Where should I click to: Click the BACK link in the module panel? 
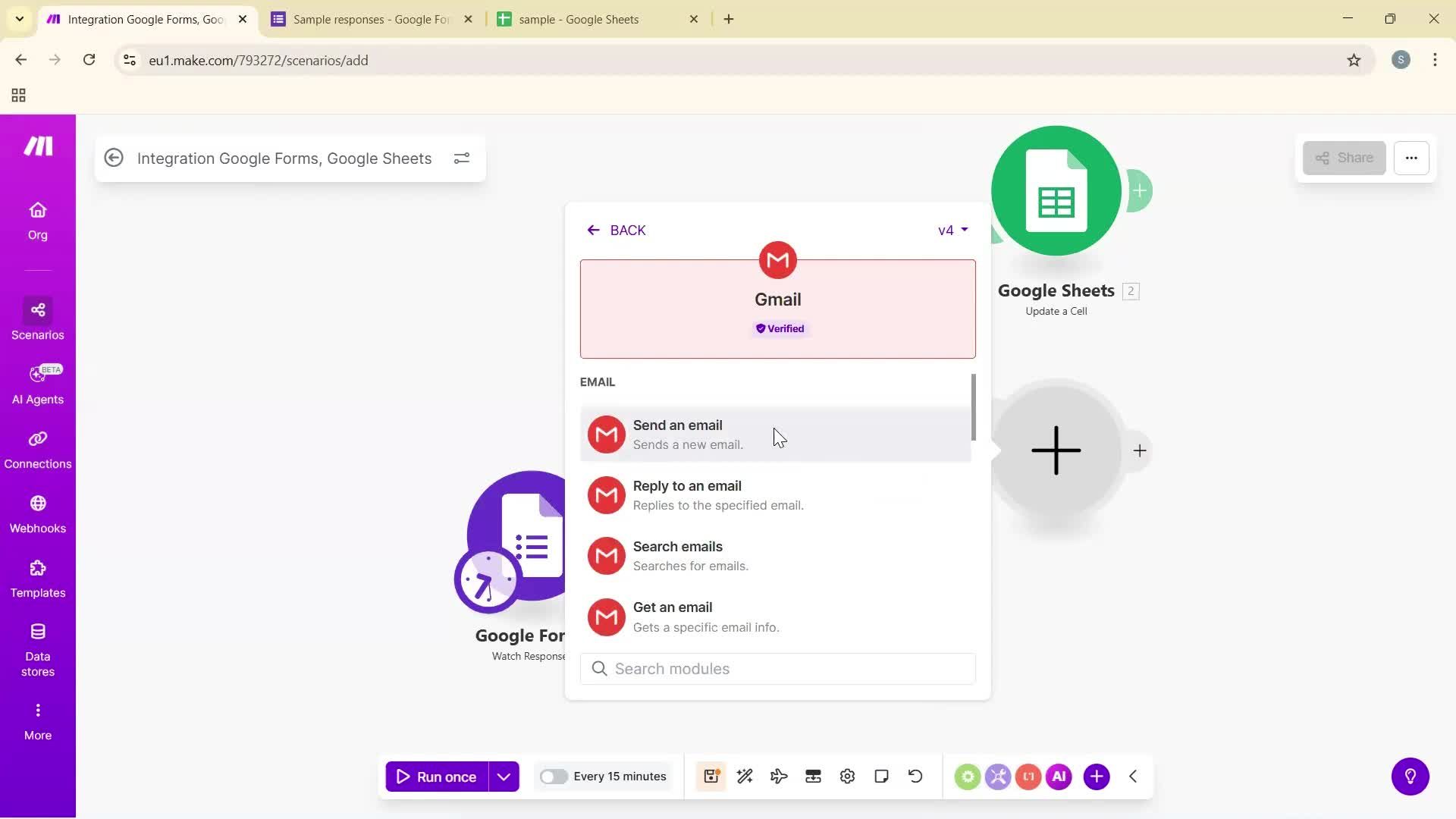(616, 230)
